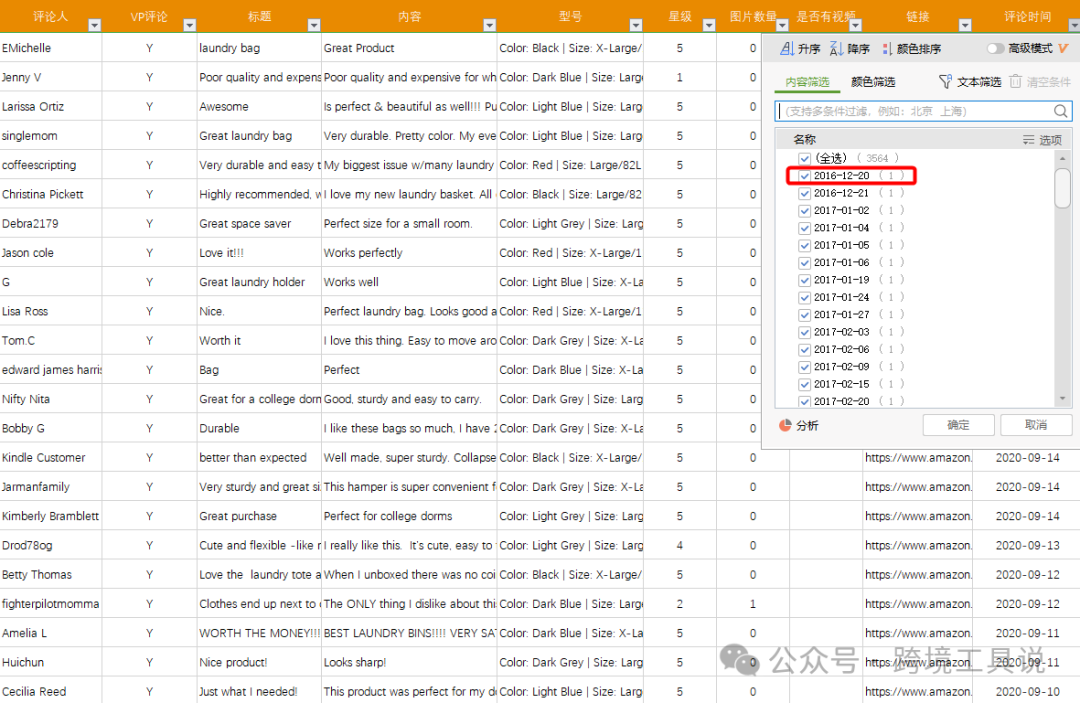This screenshot has height=703, width=1080.
Task: Select title cell 'Durable'
Action: click(x=259, y=428)
